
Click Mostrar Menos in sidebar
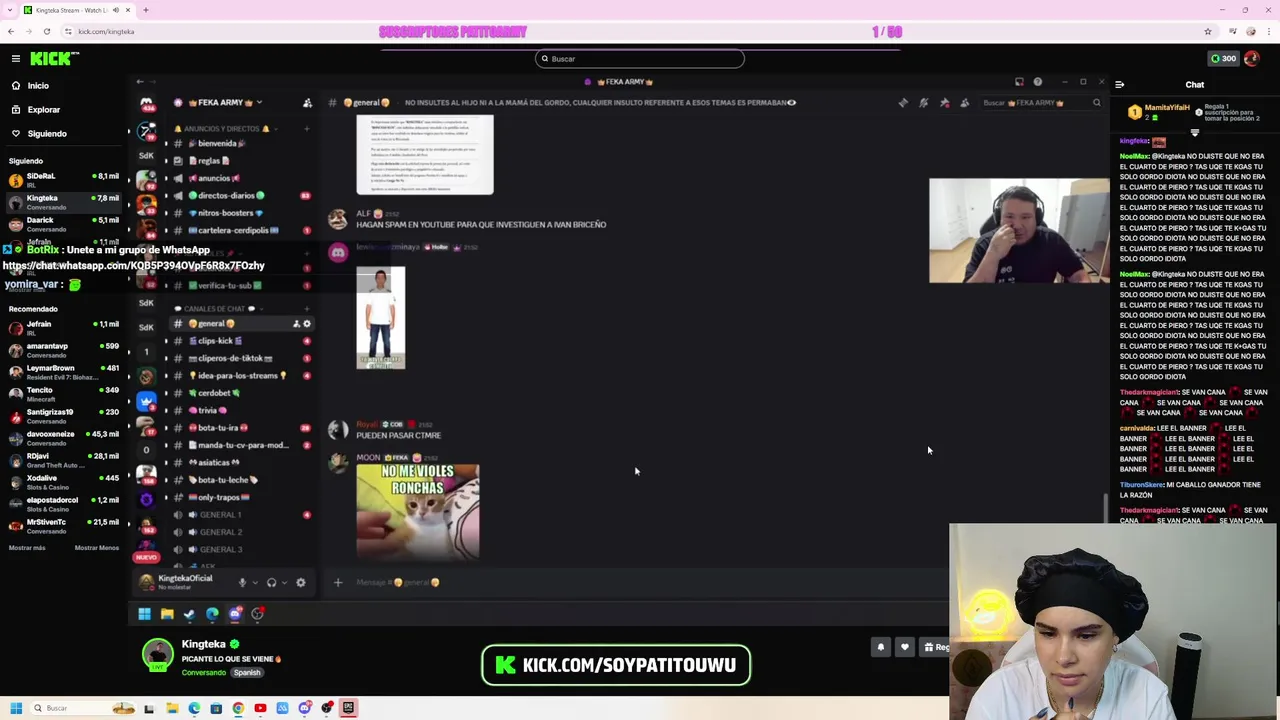(97, 548)
